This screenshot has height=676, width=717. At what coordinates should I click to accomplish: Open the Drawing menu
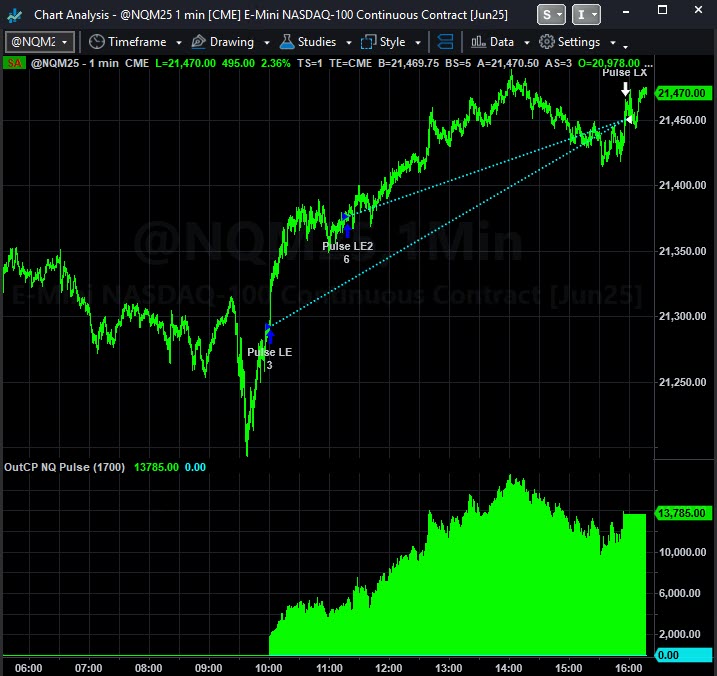pos(232,42)
